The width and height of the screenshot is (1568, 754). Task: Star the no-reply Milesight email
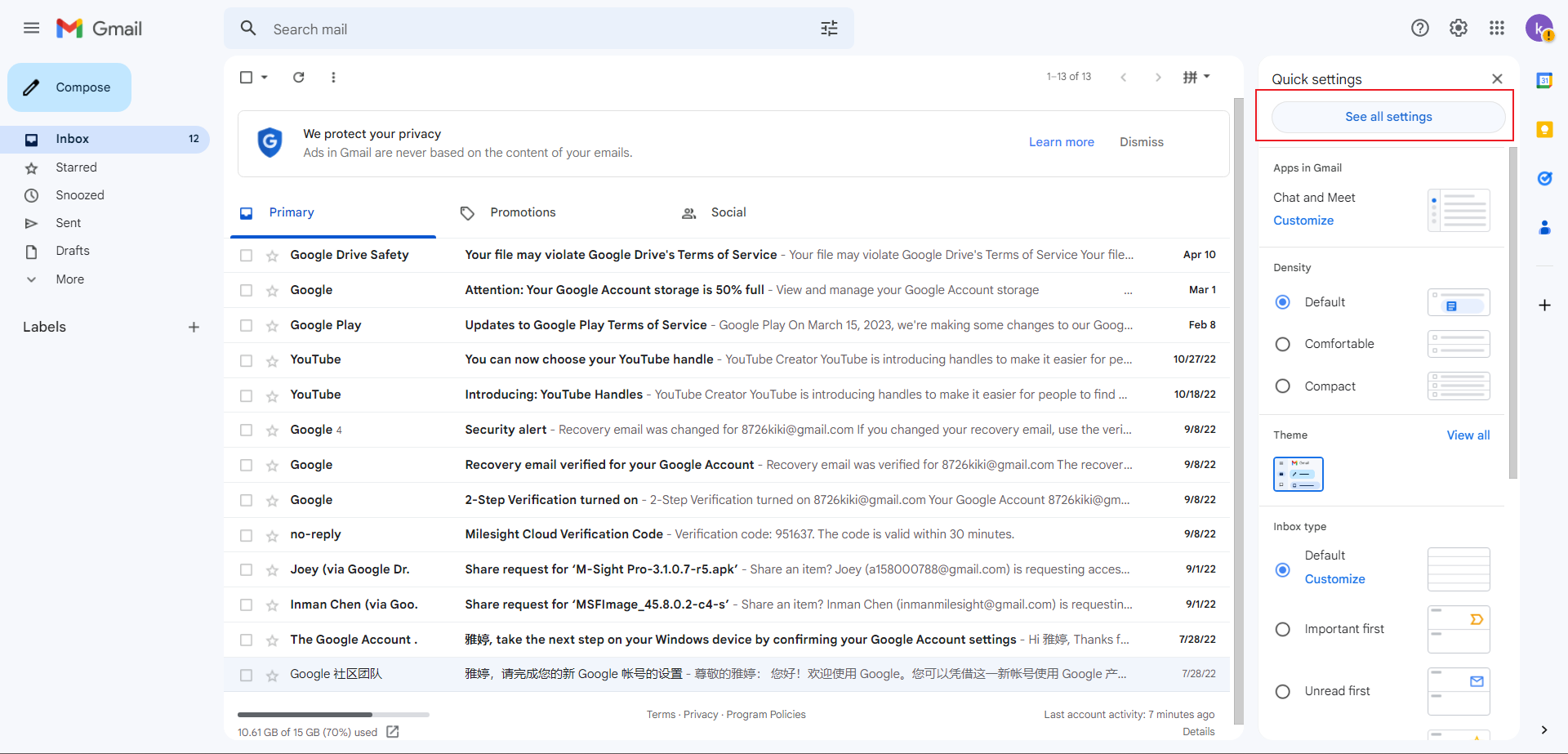273,536
